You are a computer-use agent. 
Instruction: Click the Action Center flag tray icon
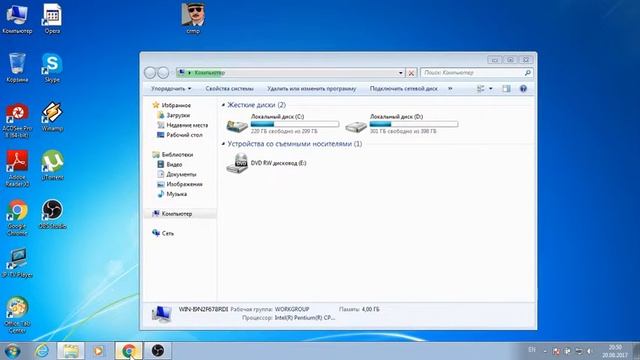[x=567, y=351]
